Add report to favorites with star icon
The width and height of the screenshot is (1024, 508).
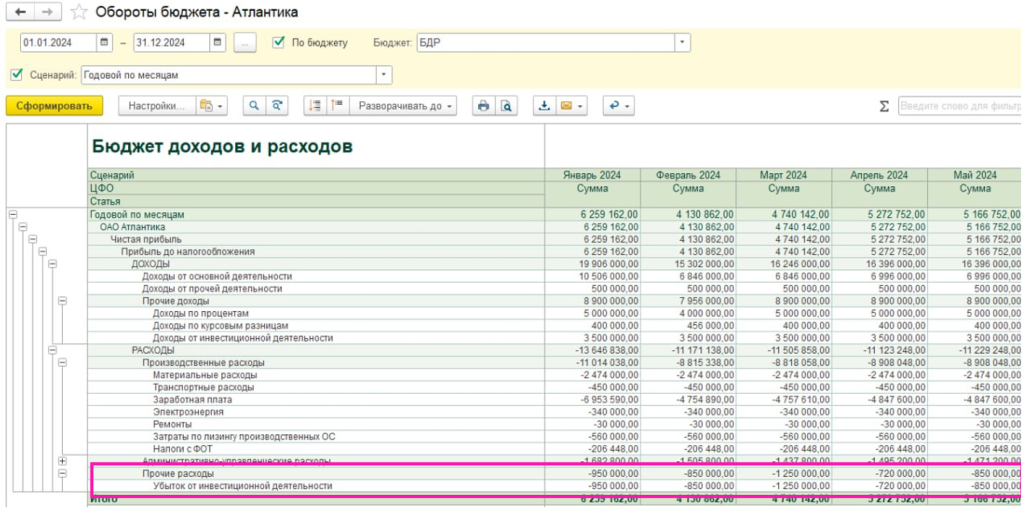tap(80, 12)
